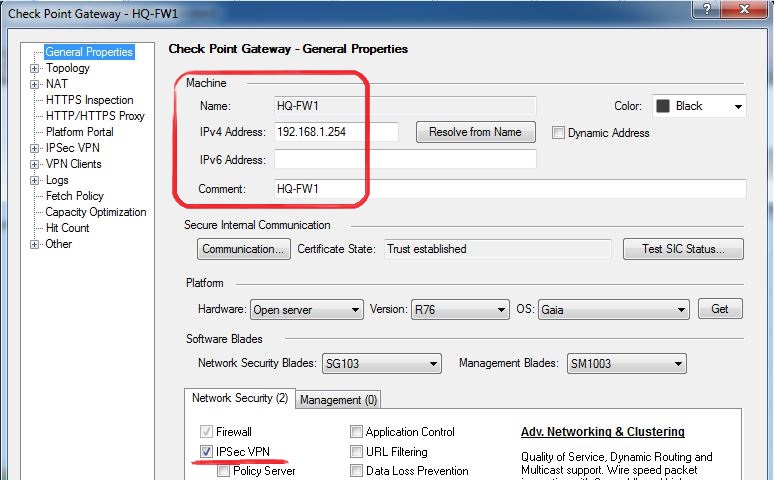774x480 pixels.
Task: Open the Version dropdown showing R76
Action: click(460, 310)
